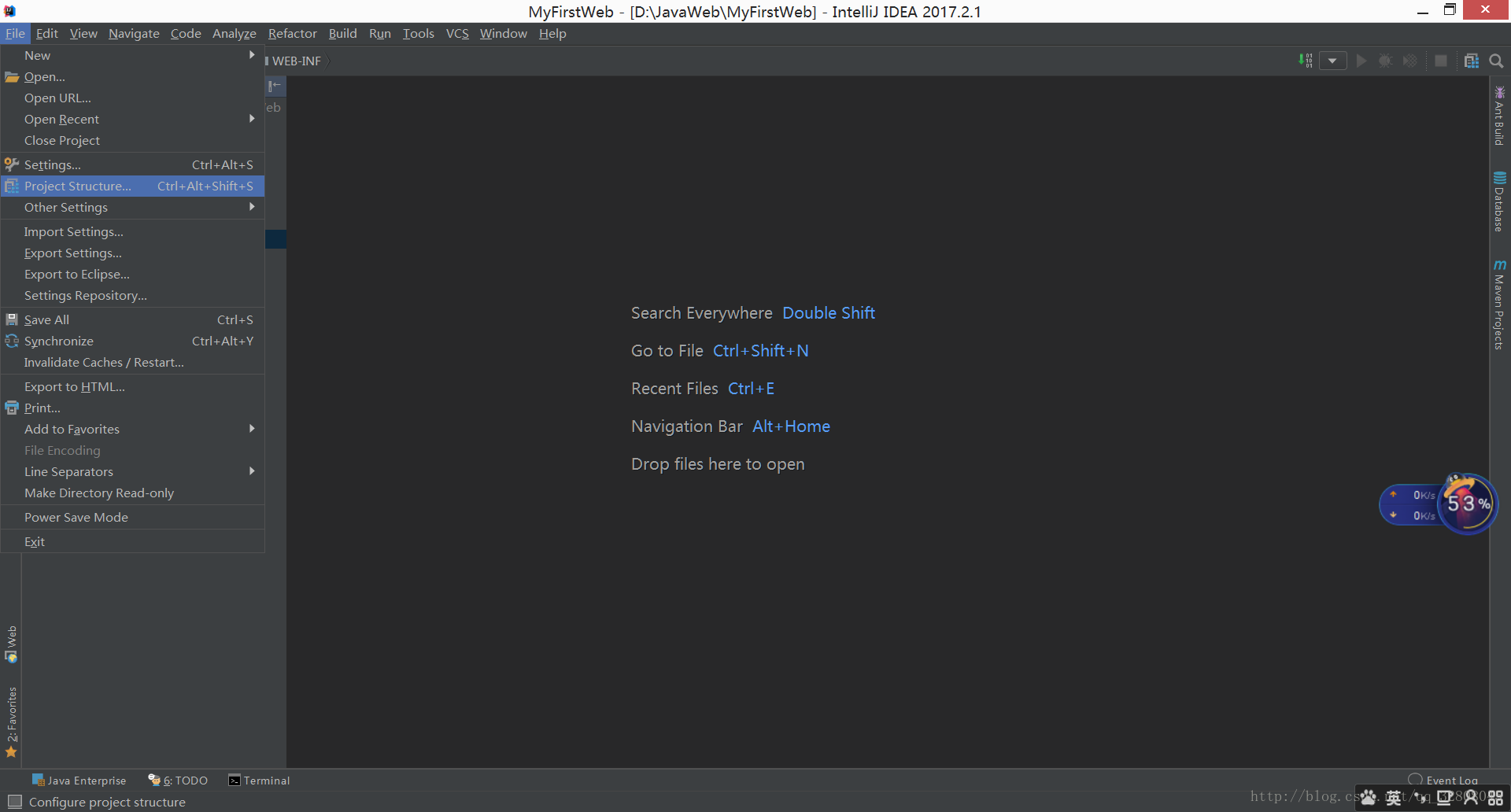Image resolution: width=1511 pixels, height=812 pixels.
Task: Expand the Open Recent submenu
Action: pos(132,119)
